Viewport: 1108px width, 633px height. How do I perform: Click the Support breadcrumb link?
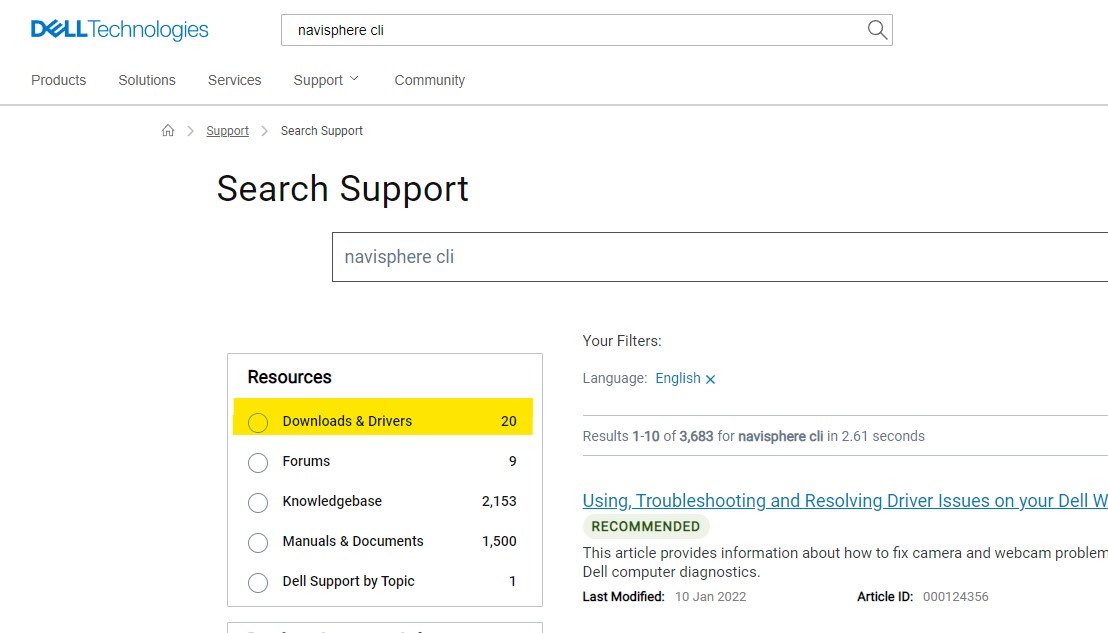227,131
